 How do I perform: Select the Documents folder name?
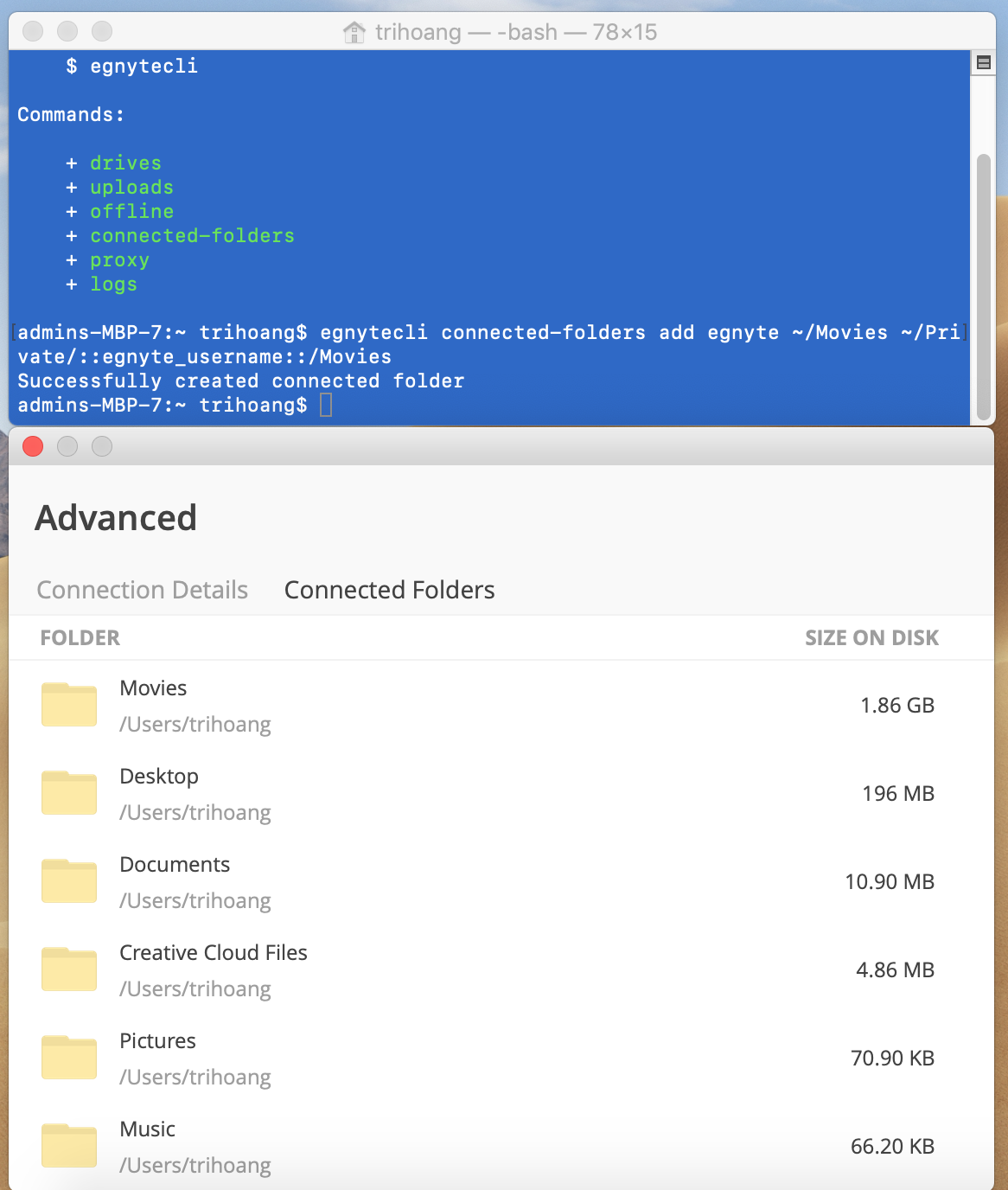coord(175,864)
